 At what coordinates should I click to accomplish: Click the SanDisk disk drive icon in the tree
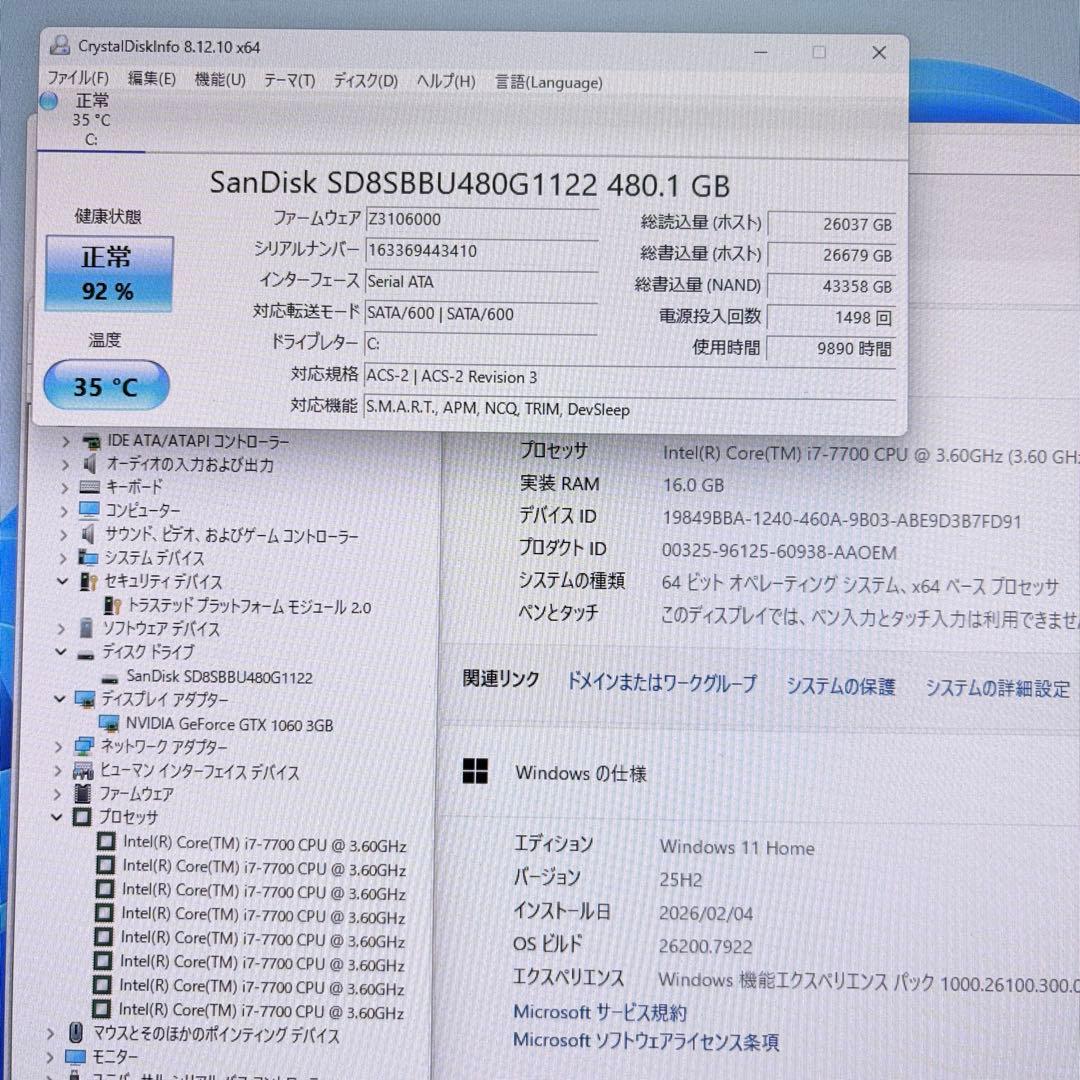point(110,679)
